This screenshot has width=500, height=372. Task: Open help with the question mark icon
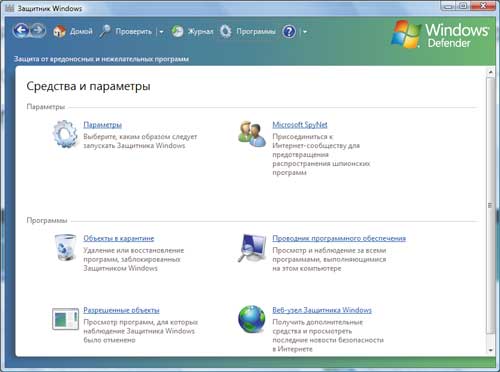(x=289, y=32)
